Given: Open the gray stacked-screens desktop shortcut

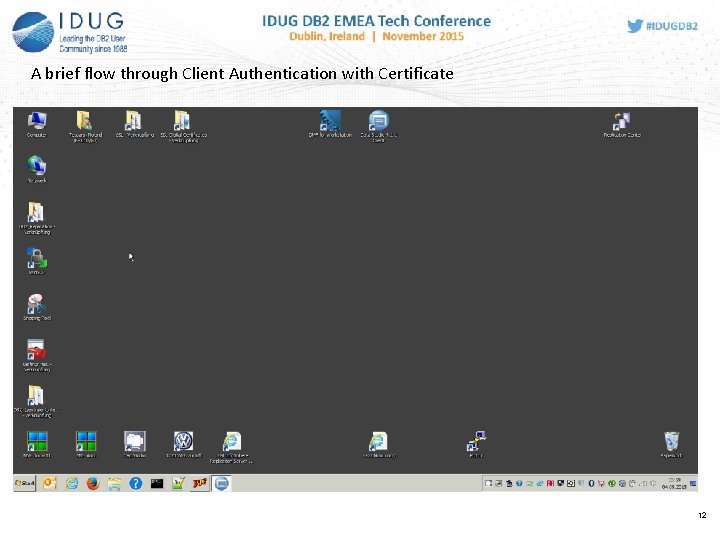Looking at the screenshot, I should click(x=135, y=444).
